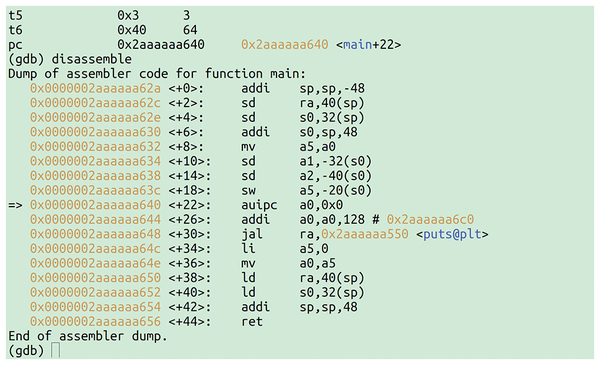The image size is (600, 365).
Task: Click the End of assembler dump line
Action: (x=88, y=336)
